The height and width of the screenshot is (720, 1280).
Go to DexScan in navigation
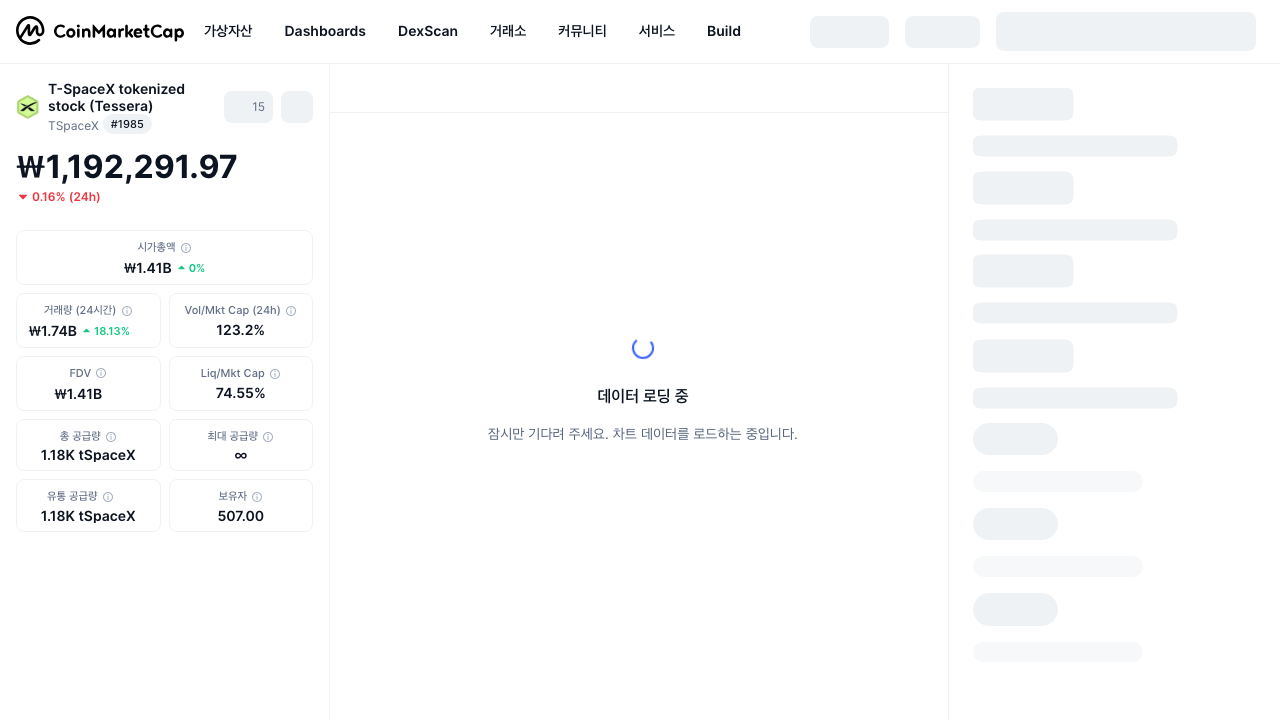pos(428,31)
